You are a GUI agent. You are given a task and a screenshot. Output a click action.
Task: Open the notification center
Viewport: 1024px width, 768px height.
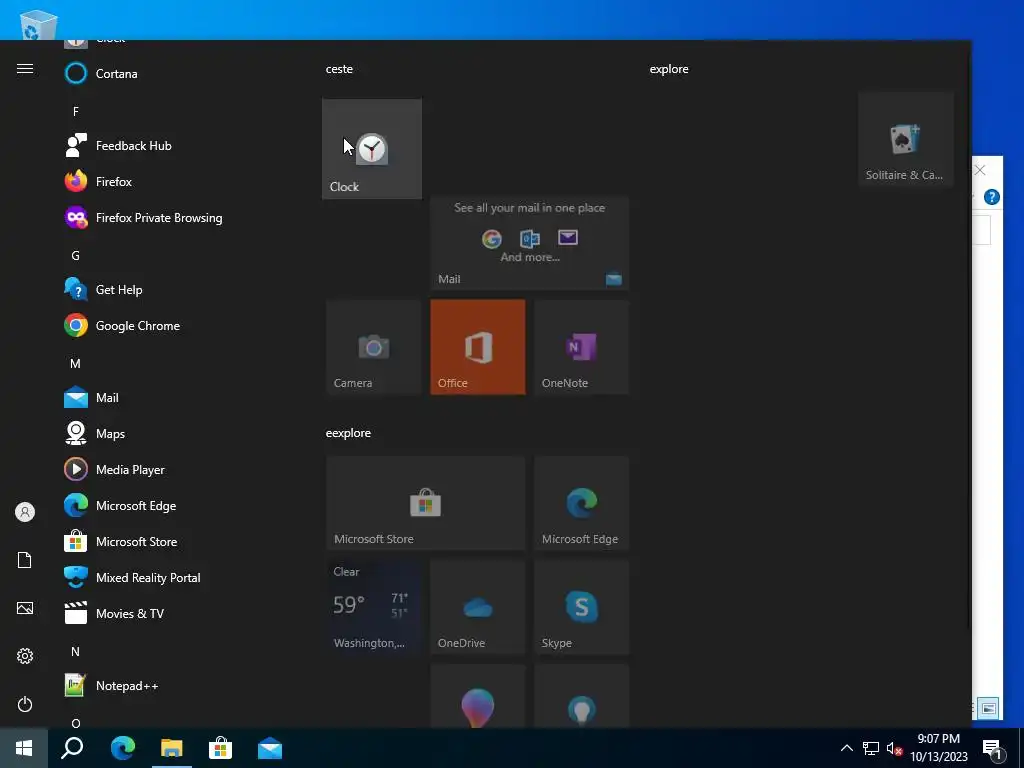[x=993, y=748]
